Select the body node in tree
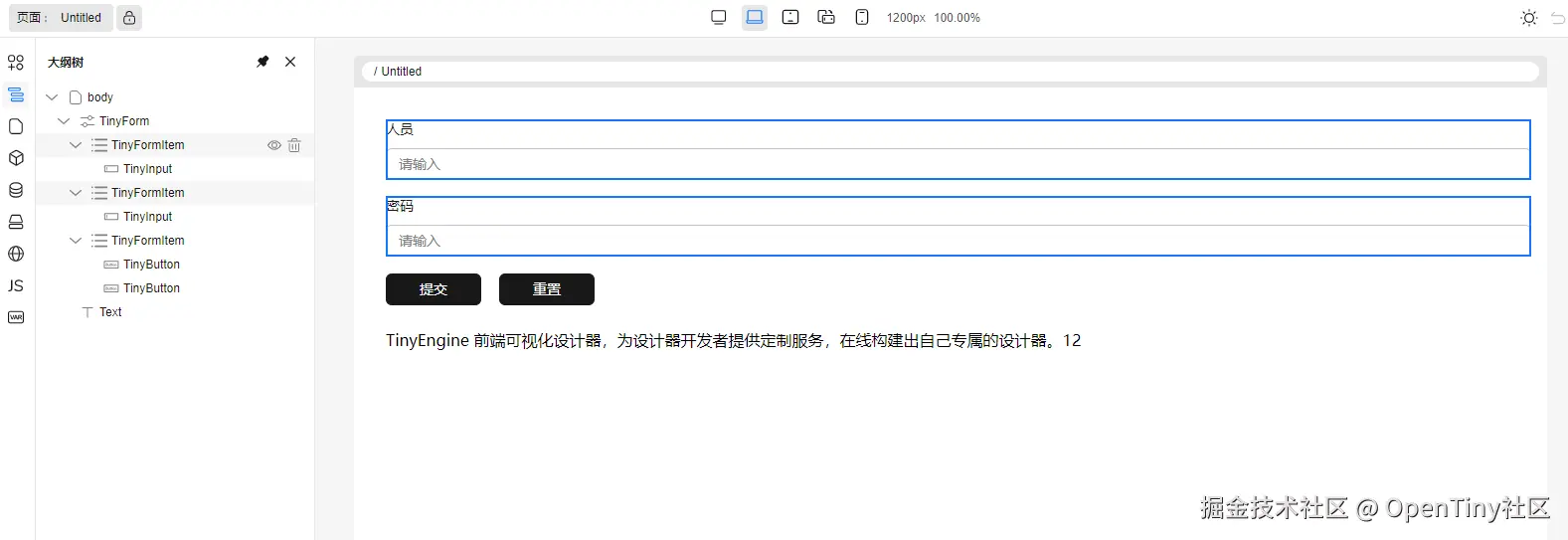The width and height of the screenshot is (1568, 540). pos(100,97)
